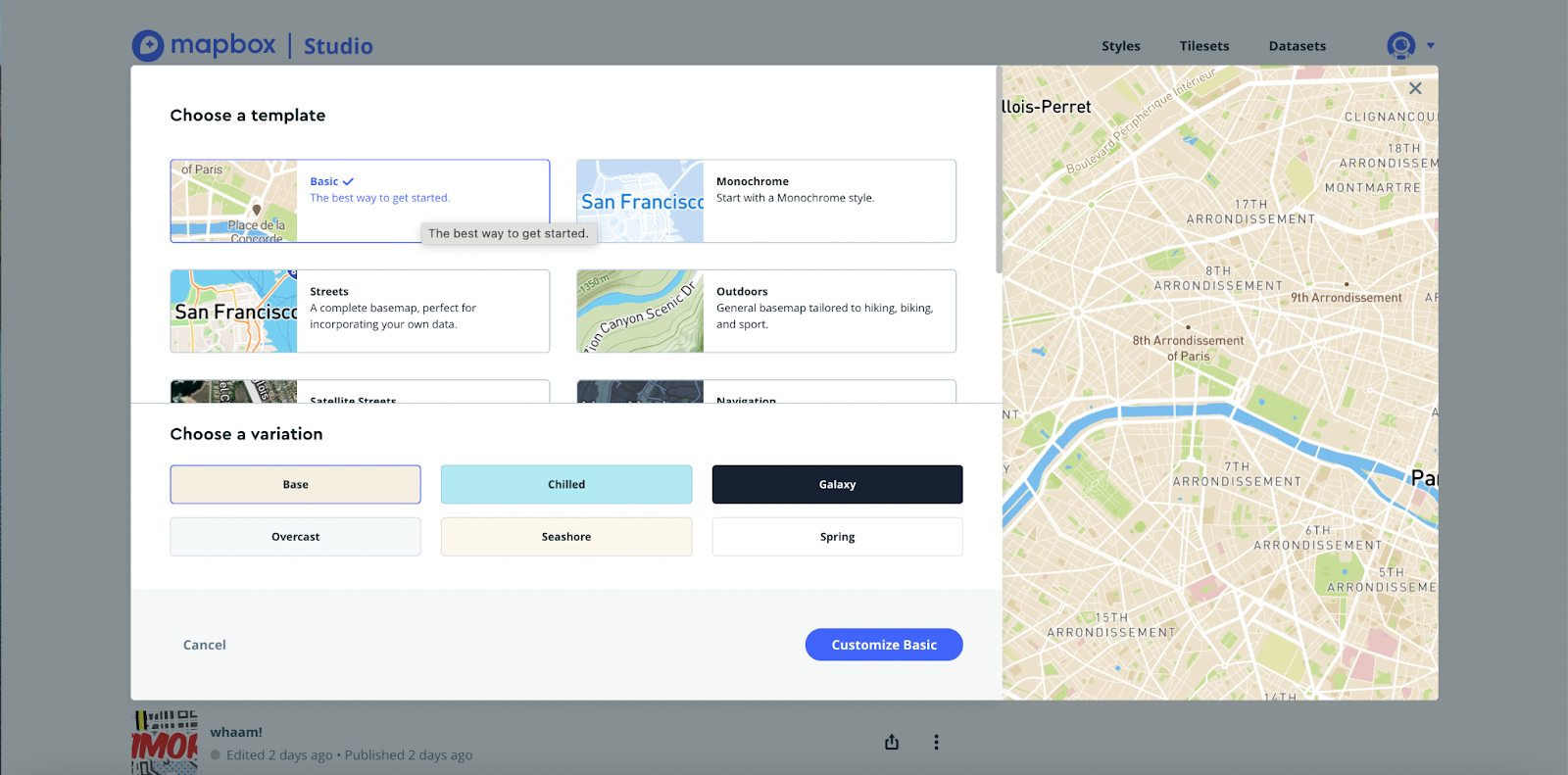Click the 9th Arrondissement map label
Screen dimensions: 1568x775
[x=1346, y=297]
